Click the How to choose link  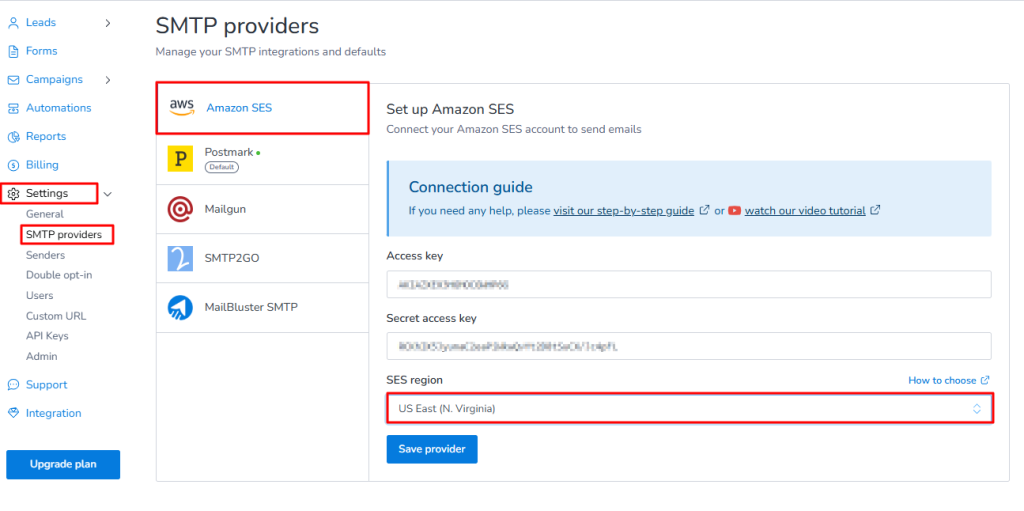click(942, 380)
